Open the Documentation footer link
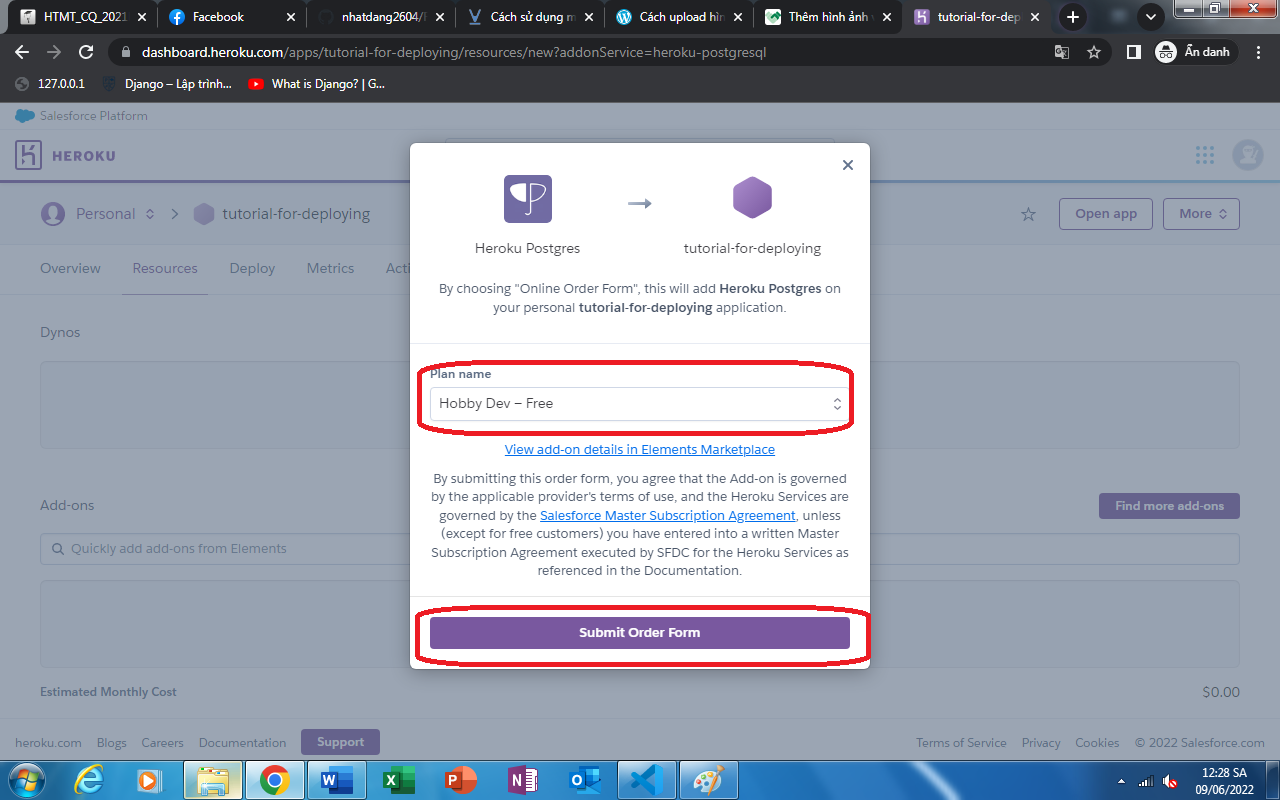Screen dimensions: 1280x800 point(242,743)
